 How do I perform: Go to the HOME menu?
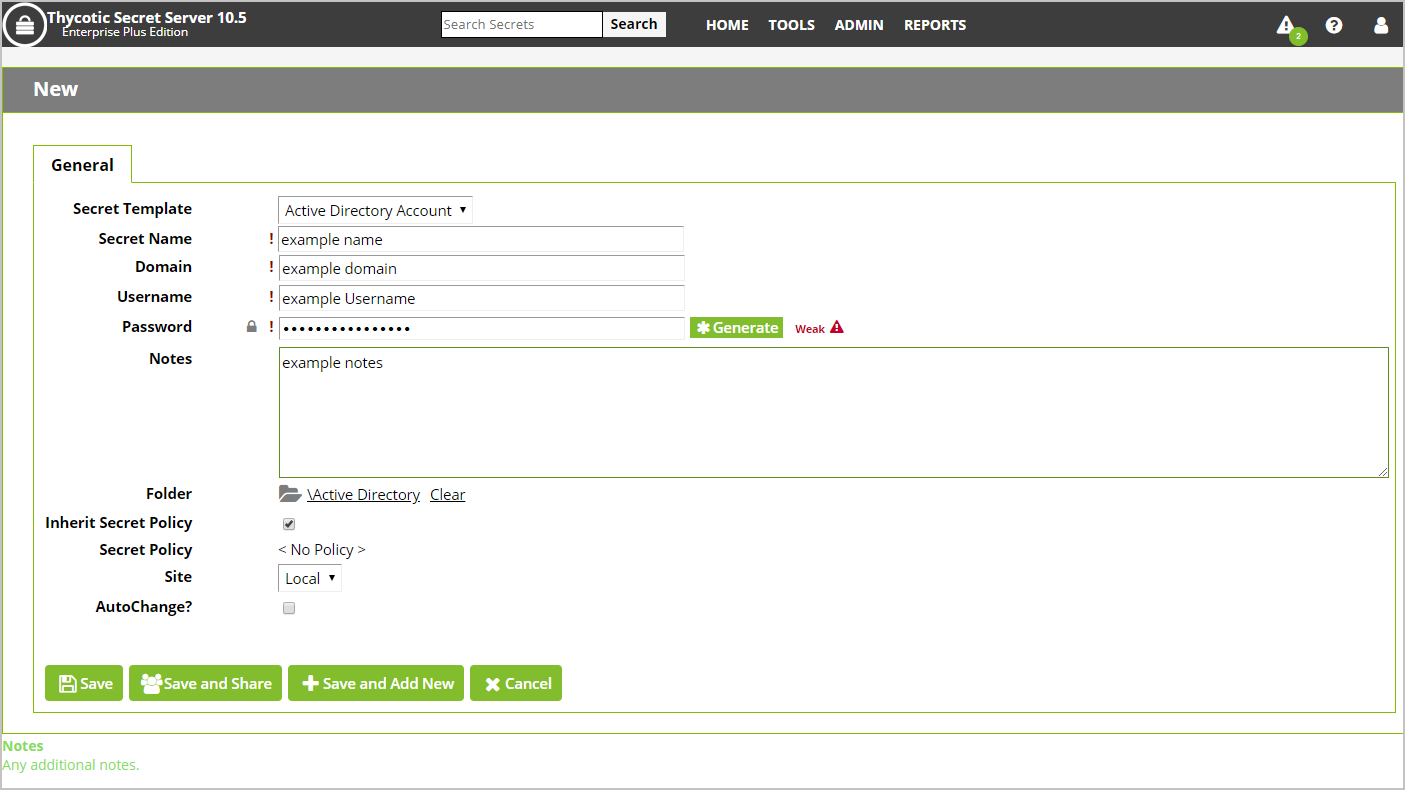pyautogui.click(x=727, y=25)
